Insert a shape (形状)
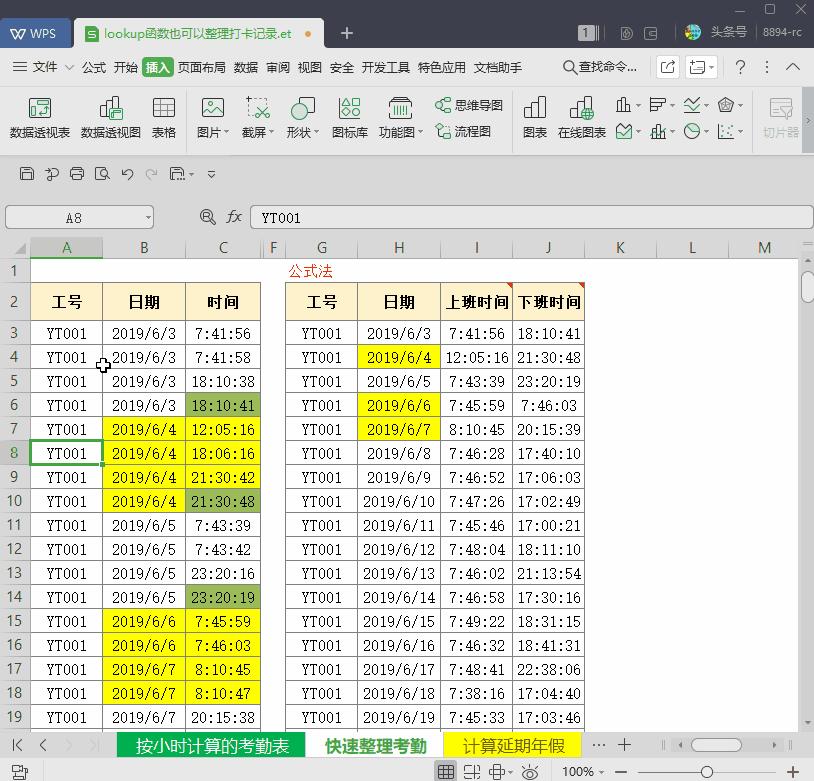This screenshot has height=781, width=814. click(x=303, y=118)
